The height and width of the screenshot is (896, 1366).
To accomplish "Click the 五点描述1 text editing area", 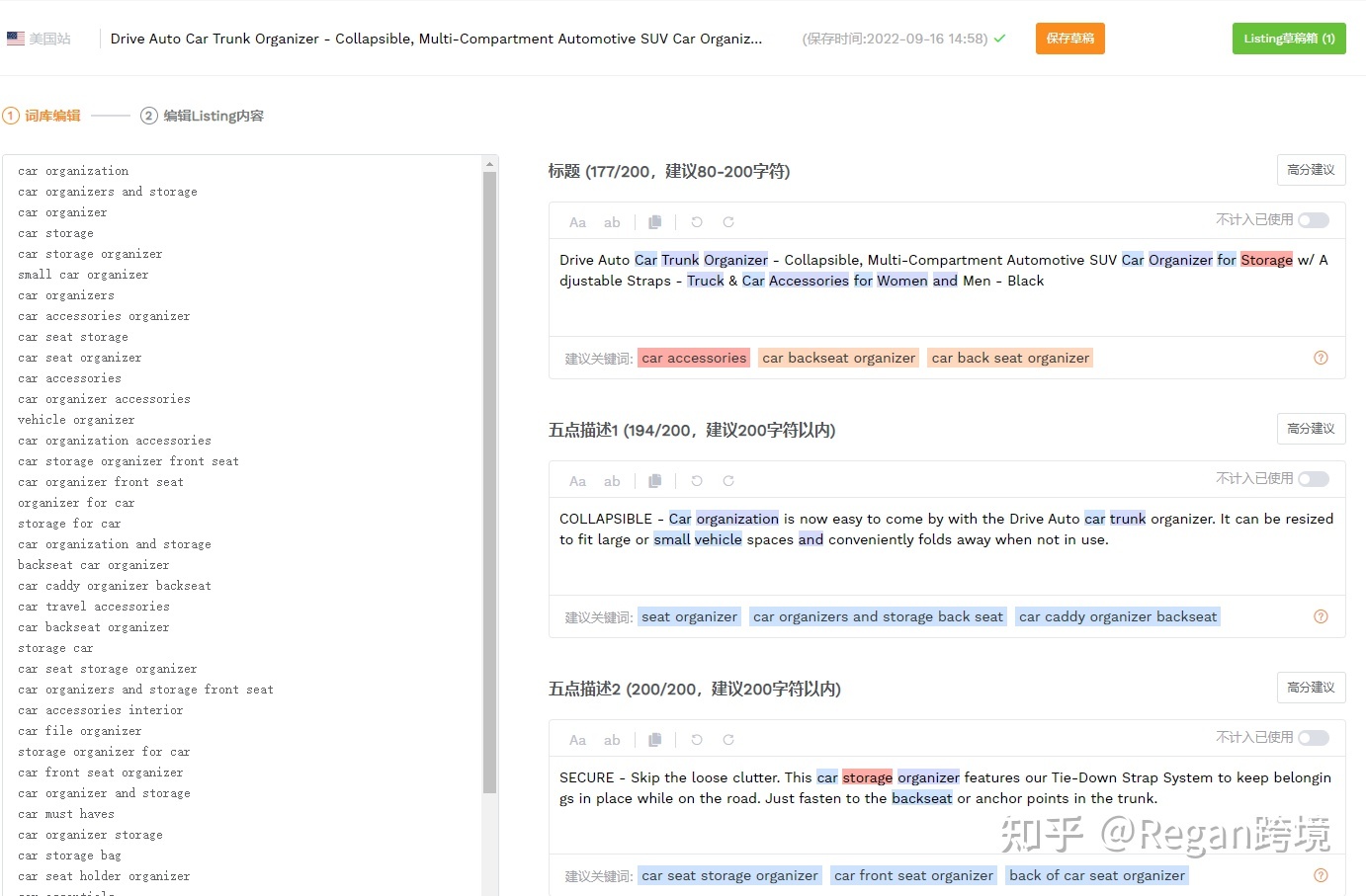I will [947, 545].
